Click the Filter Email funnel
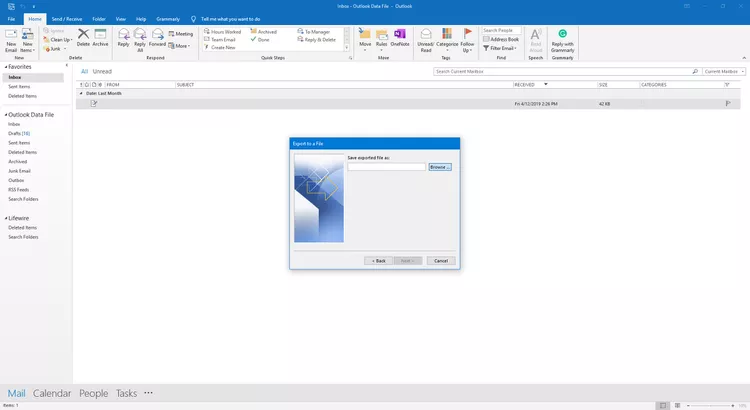The width and height of the screenshot is (750, 410). click(486, 48)
